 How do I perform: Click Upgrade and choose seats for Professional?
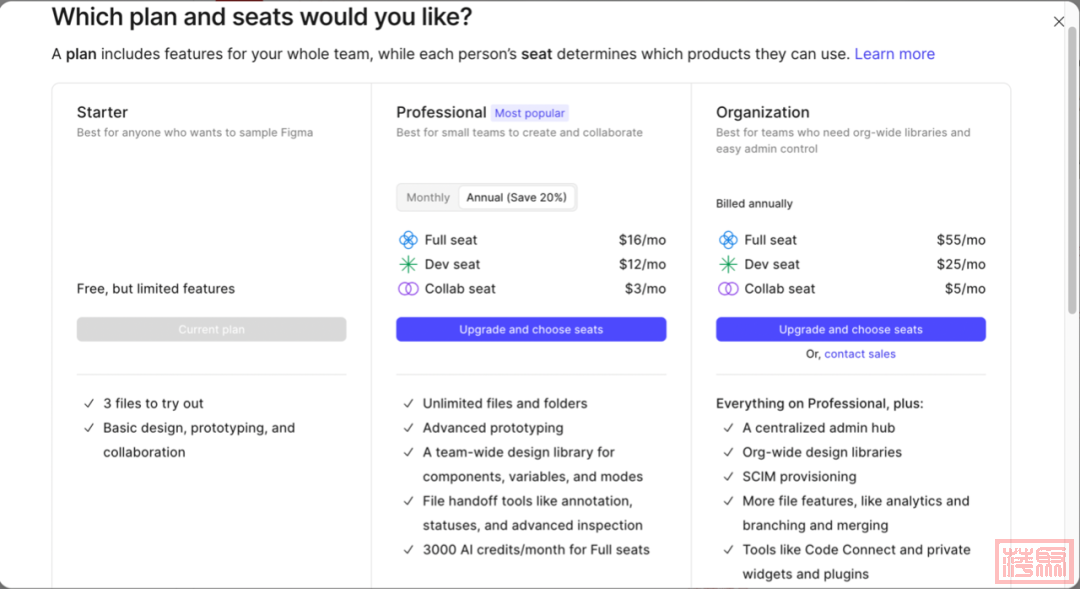click(x=531, y=330)
